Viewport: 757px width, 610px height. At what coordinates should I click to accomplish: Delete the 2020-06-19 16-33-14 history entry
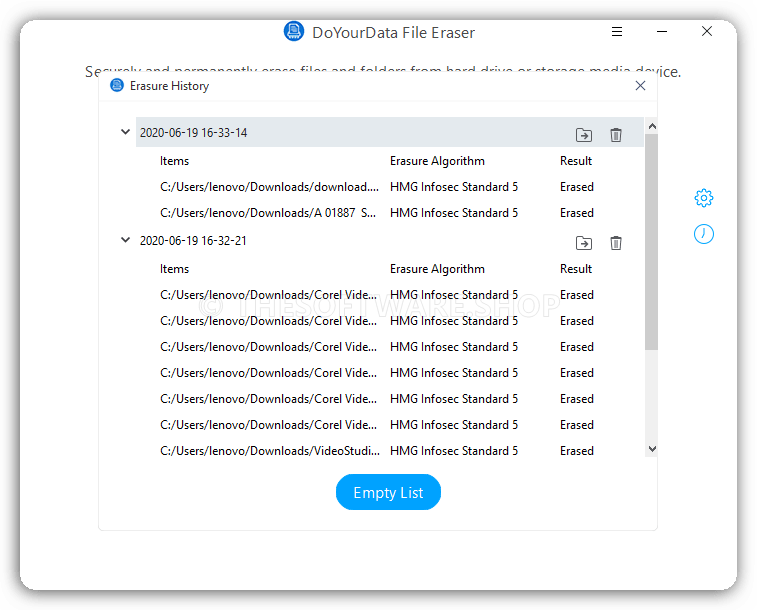tap(616, 135)
